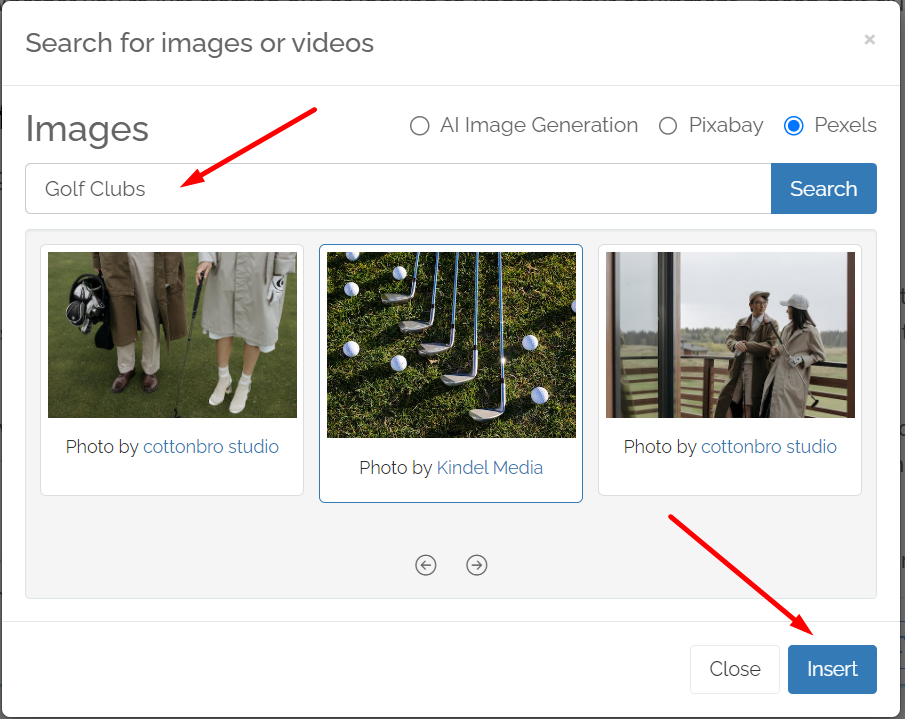This screenshot has height=719, width=905.
Task: Open cottonbro studio link under third photo
Action: (x=769, y=447)
